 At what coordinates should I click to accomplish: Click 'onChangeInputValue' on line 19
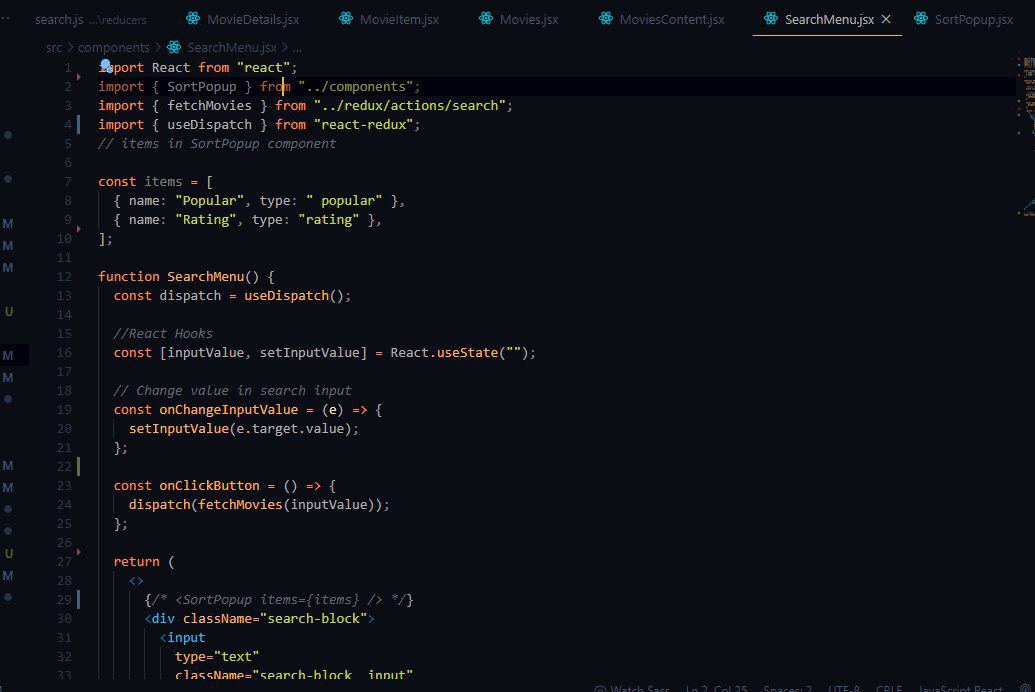pyautogui.click(x=228, y=409)
